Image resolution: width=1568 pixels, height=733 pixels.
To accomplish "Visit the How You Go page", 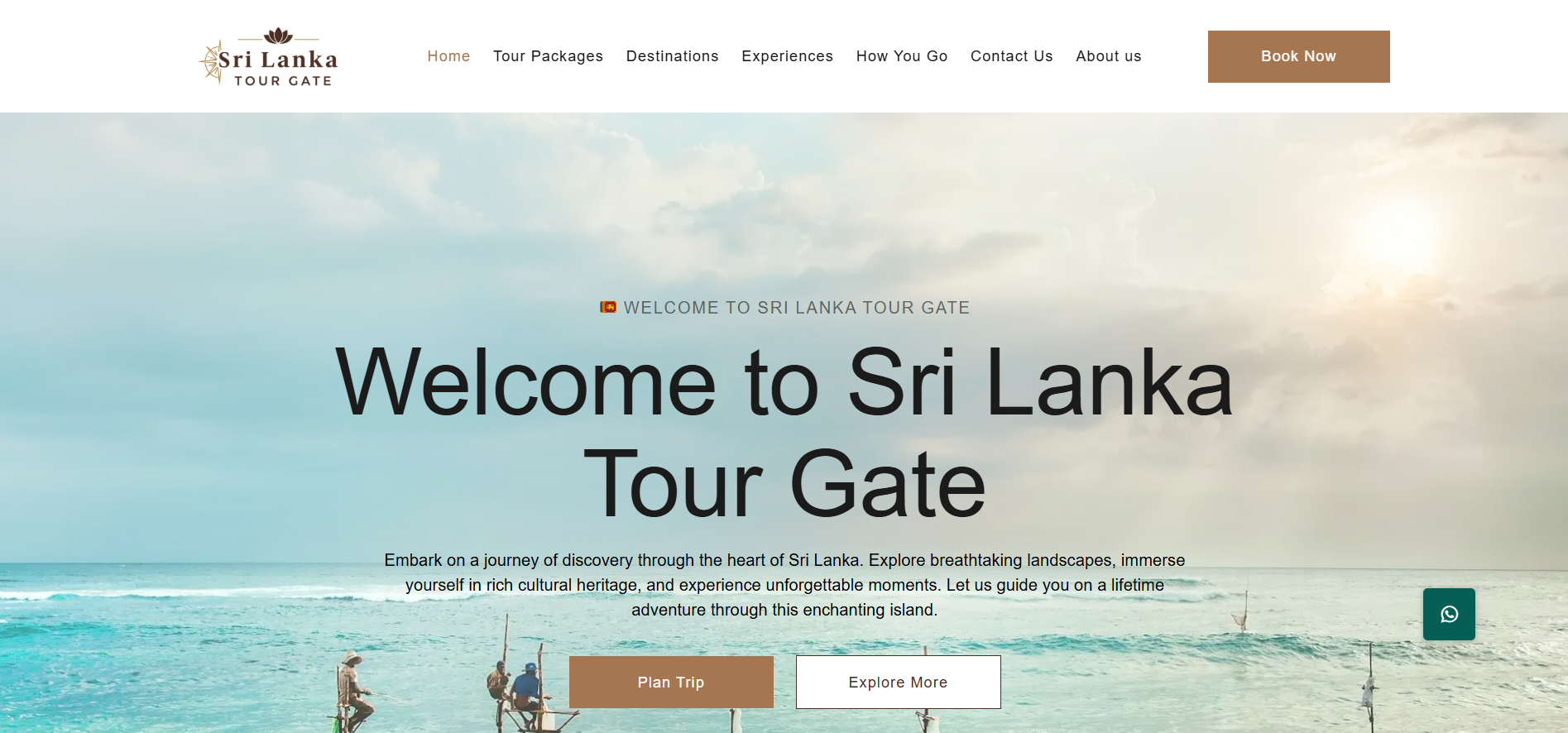I will 902,56.
